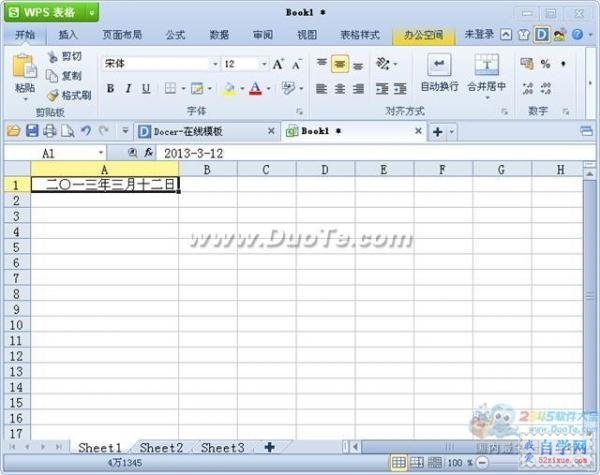
Task: Open the cell name box dropdown
Action: pos(101,153)
